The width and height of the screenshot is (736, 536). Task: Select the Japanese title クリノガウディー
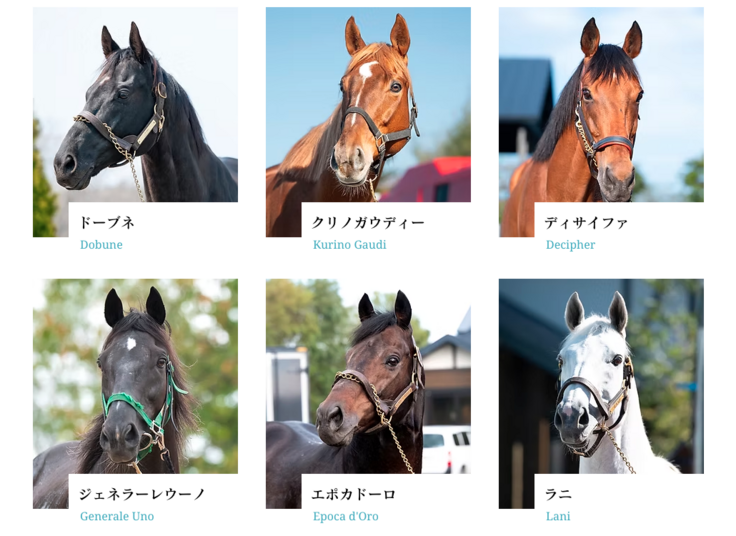pyautogui.click(x=368, y=222)
